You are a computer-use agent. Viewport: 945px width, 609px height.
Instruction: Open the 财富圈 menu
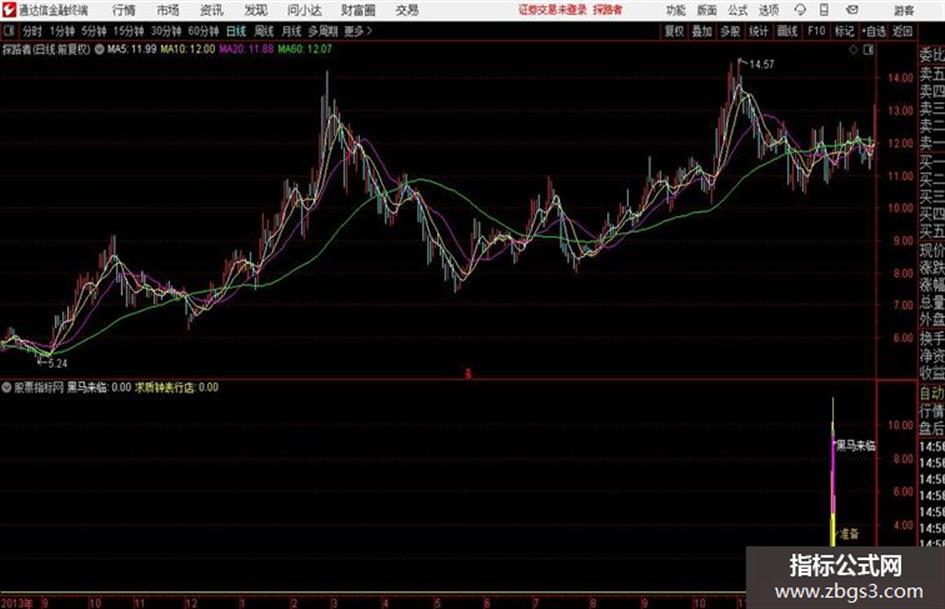point(358,10)
